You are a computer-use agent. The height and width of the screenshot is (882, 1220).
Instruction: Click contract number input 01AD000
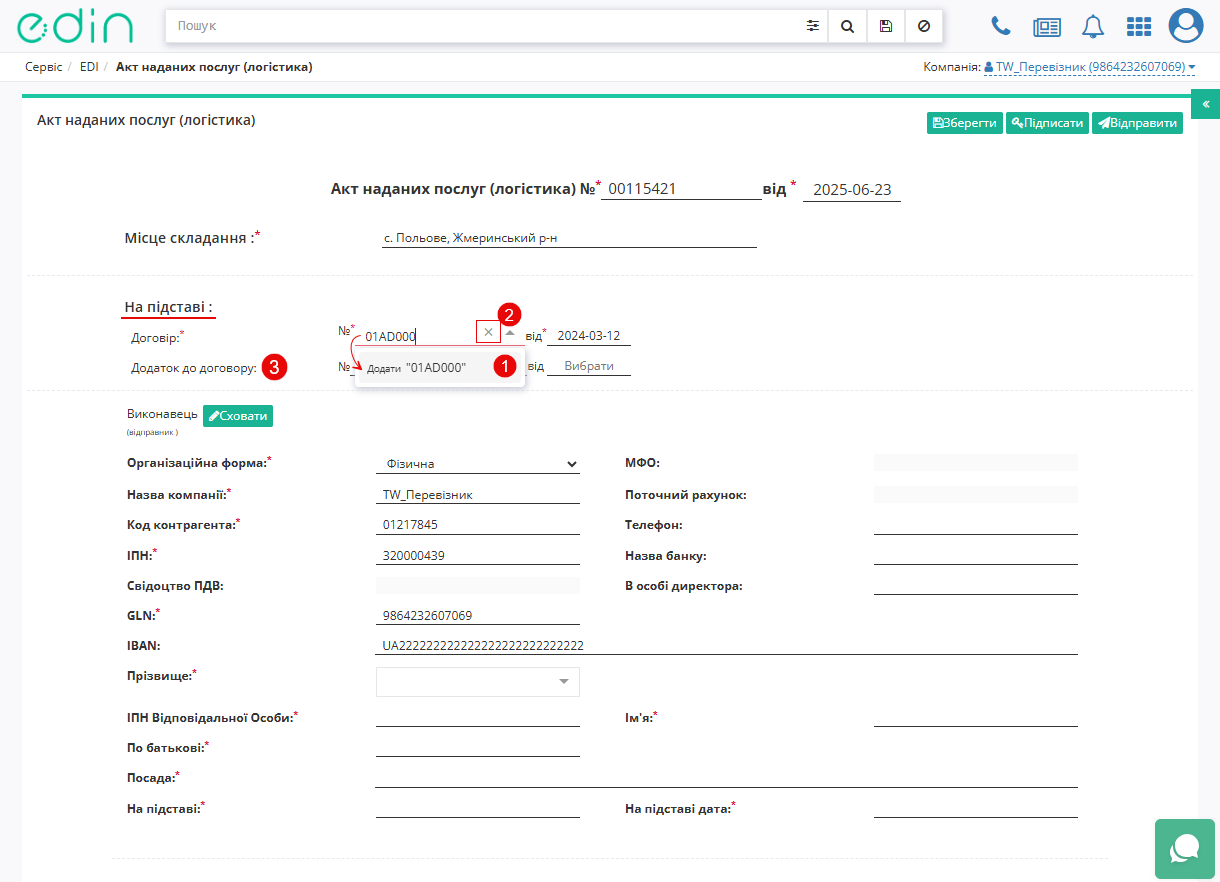pyautogui.click(x=418, y=336)
